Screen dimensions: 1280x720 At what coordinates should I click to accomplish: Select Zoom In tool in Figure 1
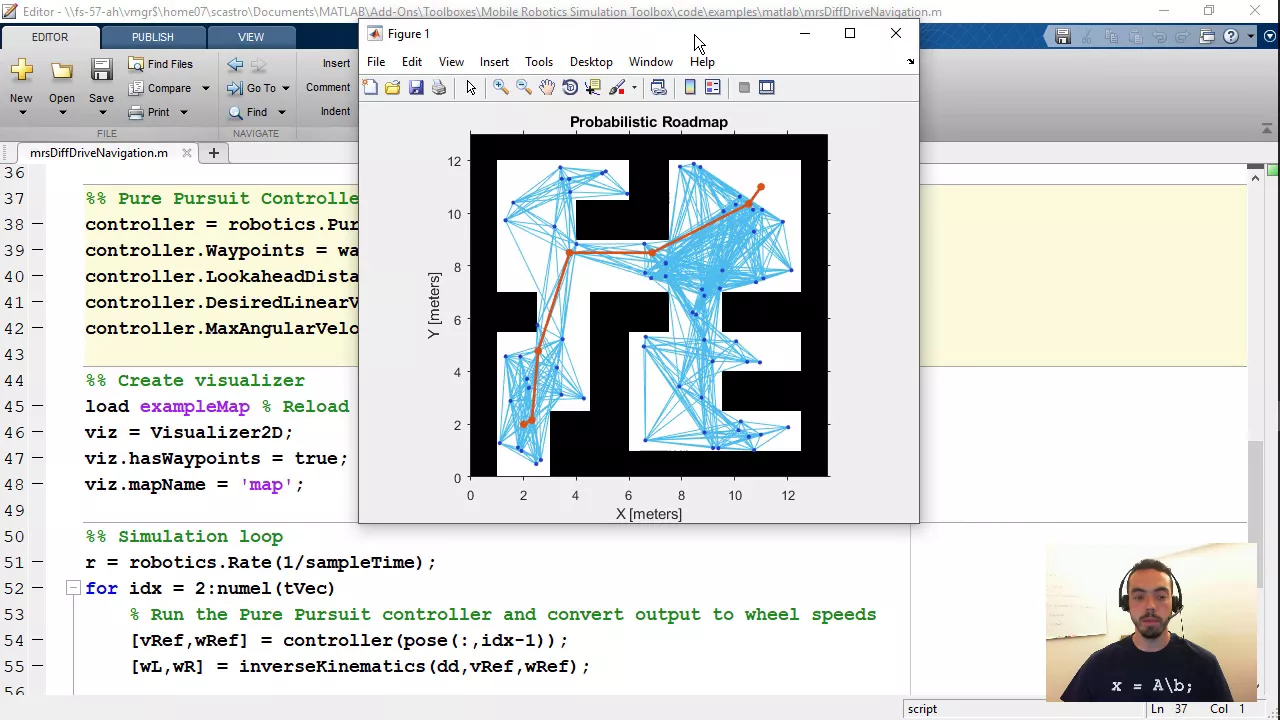point(501,88)
